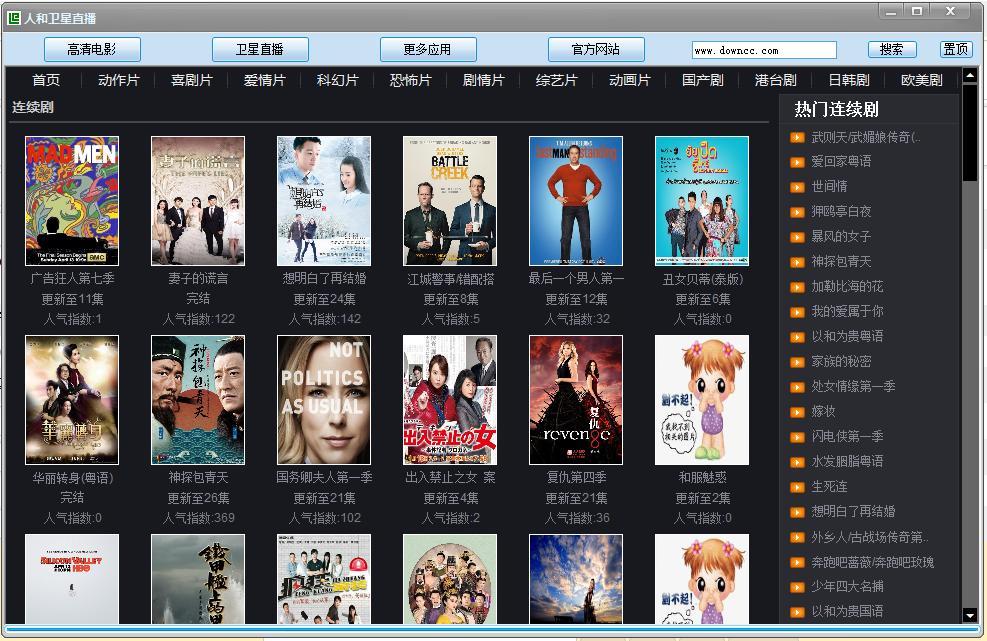Screen dimensions: 987x641
Task: Click the orange play icon beside 嫁妆
Action: pyautogui.click(x=797, y=412)
